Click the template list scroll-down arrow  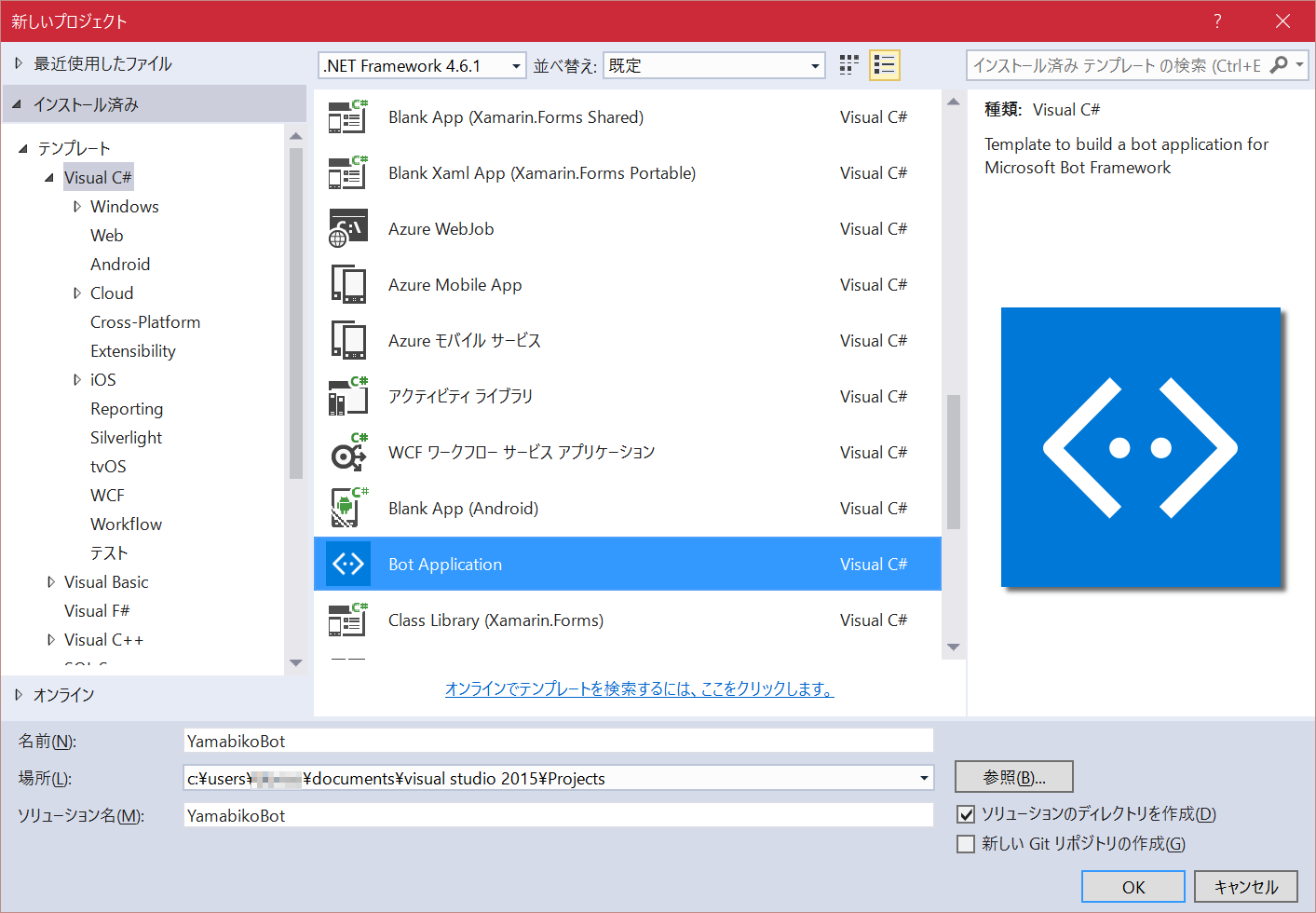click(x=953, y=647)
